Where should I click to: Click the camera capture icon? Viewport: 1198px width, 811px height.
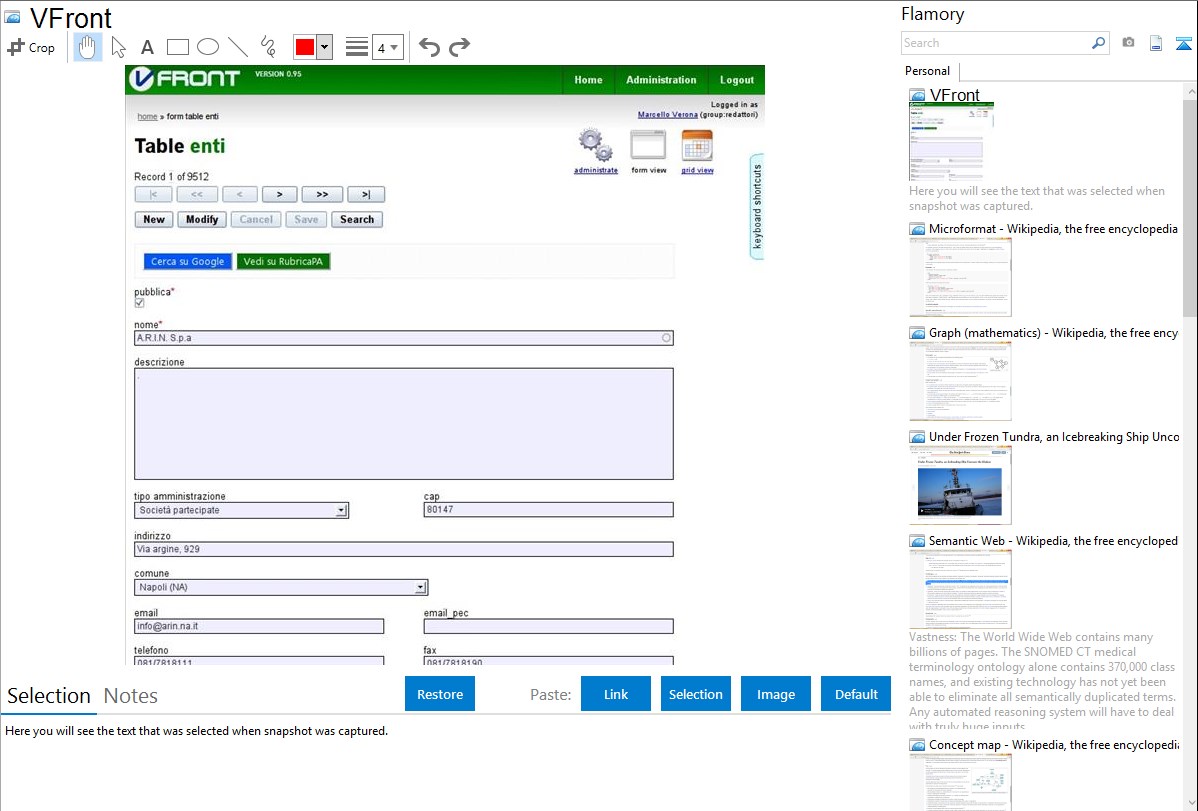click(1128, 43)
